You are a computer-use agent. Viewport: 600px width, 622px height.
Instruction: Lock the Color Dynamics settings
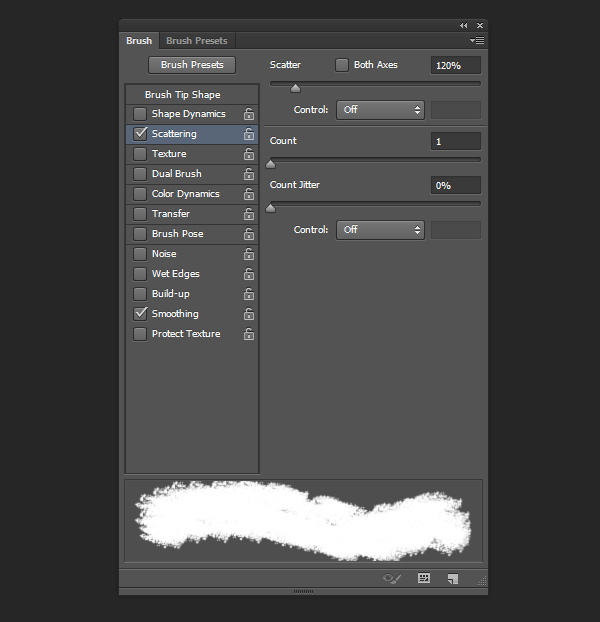pyautogui.click(x=249, y=194)
